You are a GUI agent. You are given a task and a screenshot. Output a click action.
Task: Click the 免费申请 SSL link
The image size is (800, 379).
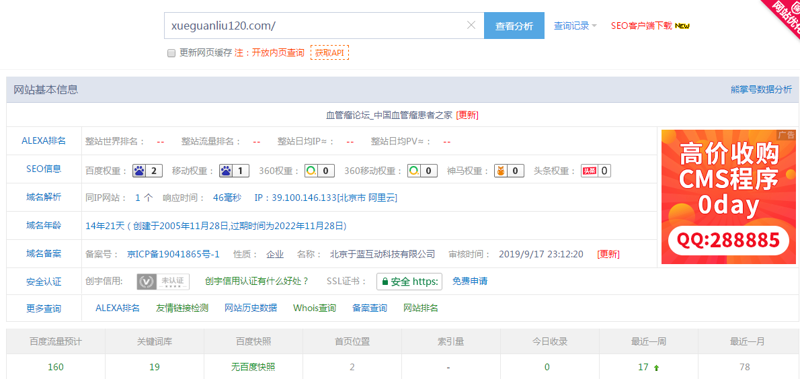tap(469, 281)
